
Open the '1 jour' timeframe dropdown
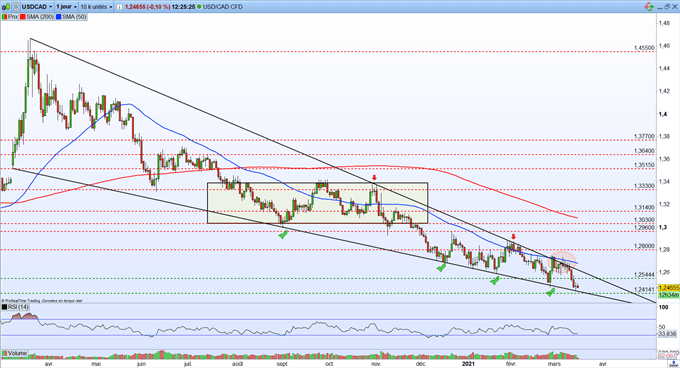click(x=66, y=7)
